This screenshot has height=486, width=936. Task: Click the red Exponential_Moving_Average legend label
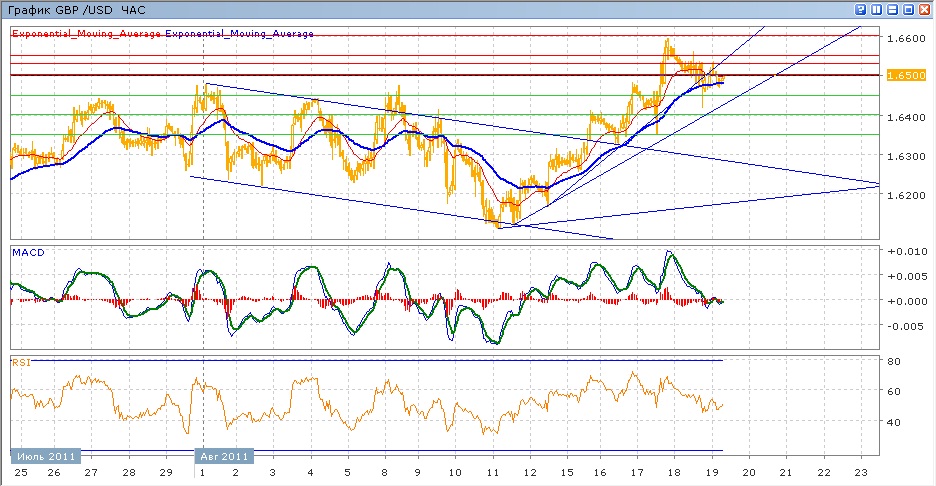(x=86, y=34)
